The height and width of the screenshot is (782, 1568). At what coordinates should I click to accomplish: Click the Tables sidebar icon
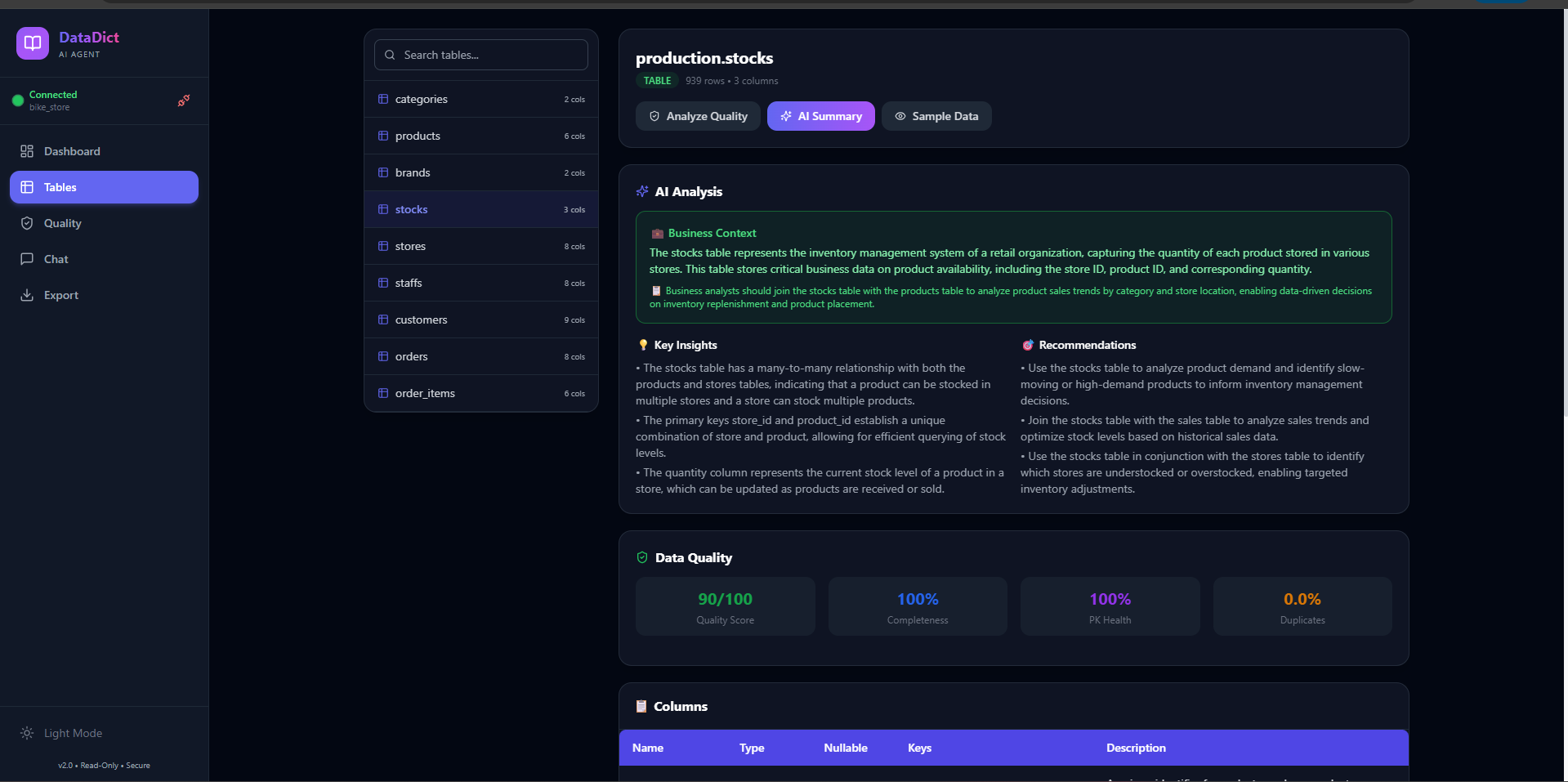pyautogui.click(x=27, y=187)
